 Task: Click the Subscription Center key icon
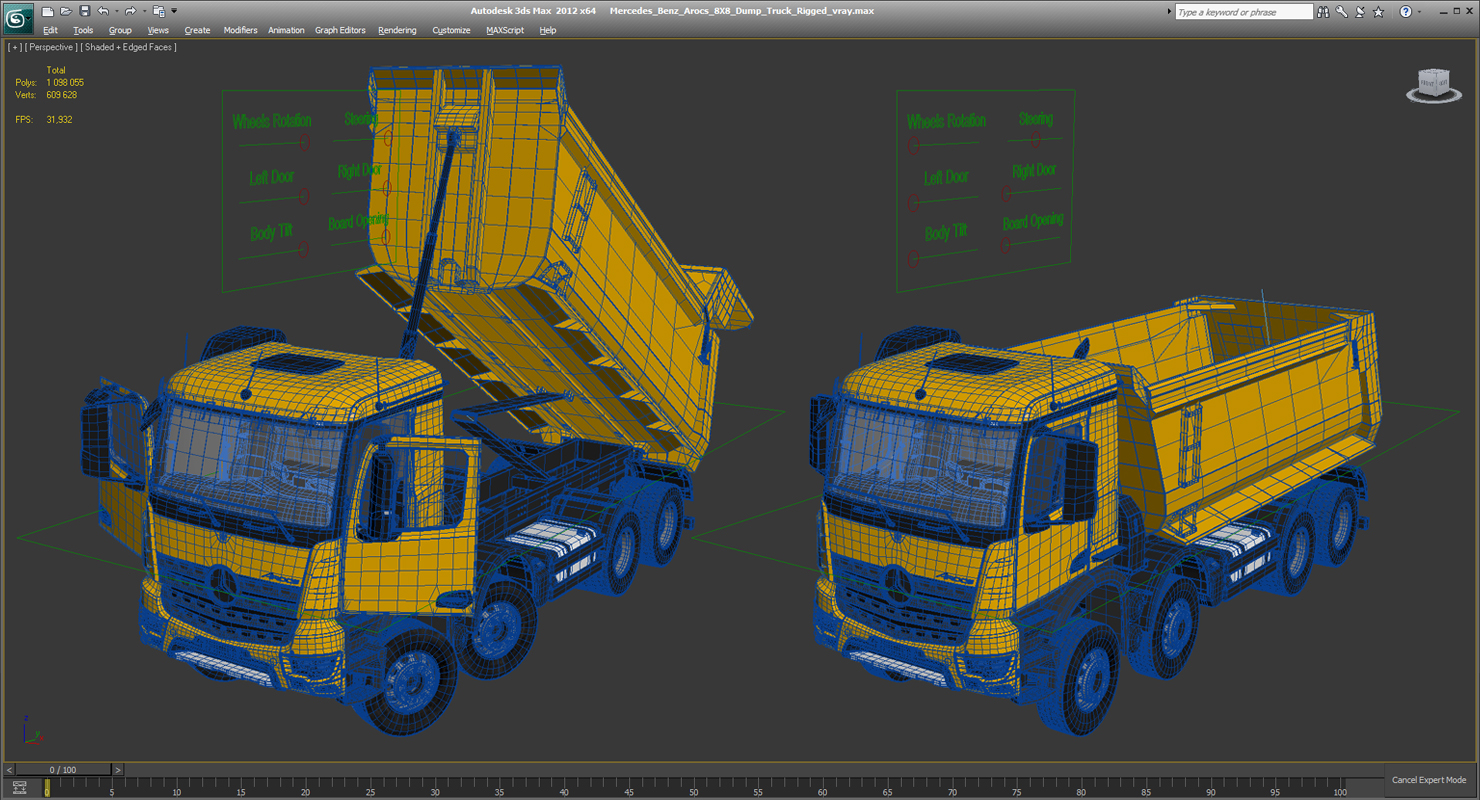[x=1342, y=12]
